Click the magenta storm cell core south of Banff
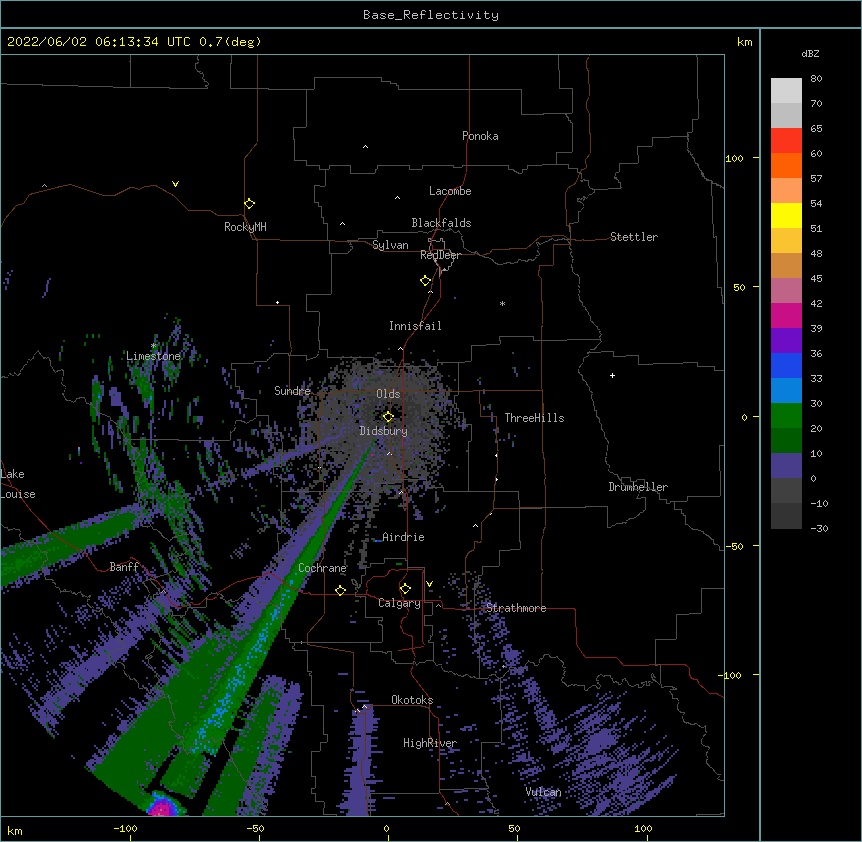The width and height of the screenshot is (862, 842). pos(162,807)
